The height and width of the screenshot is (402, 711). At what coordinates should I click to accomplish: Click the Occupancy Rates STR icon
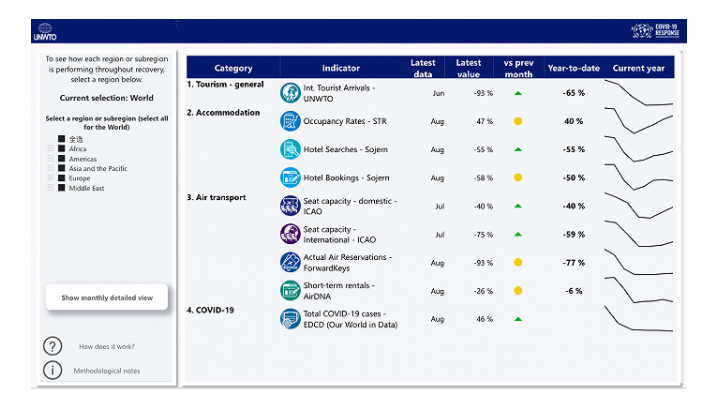[290, 121]
